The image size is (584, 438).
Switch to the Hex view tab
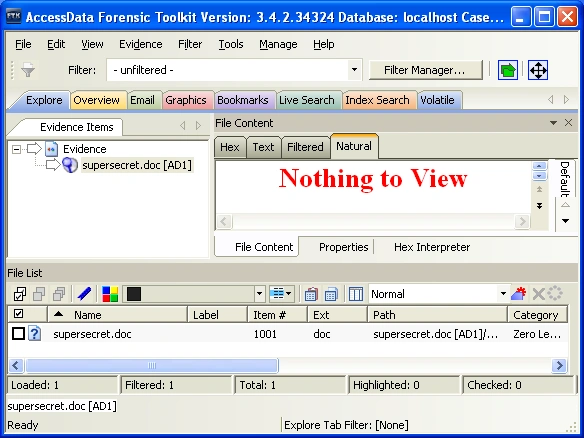click(229, 147)
